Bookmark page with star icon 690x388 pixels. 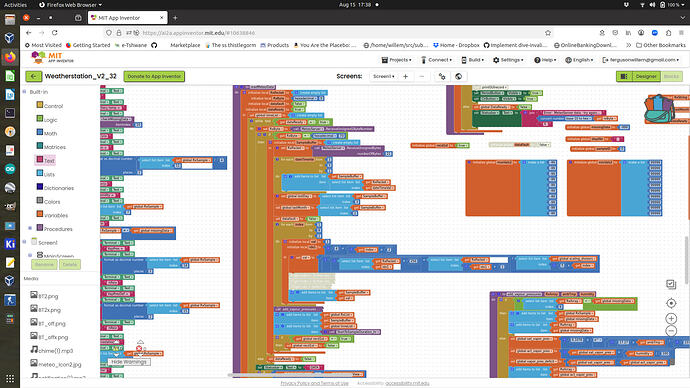(x=548, y=33)
